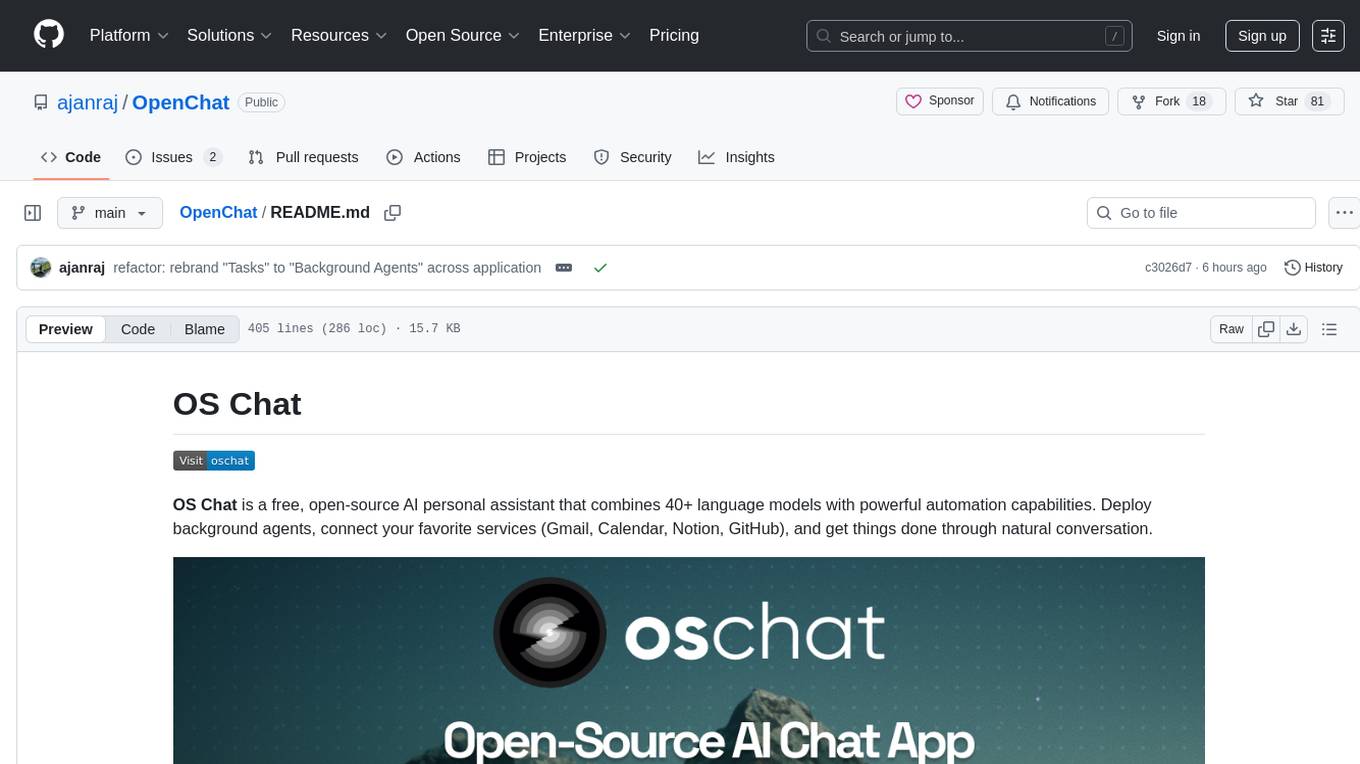Select the Code tab
This screenshot has width=1360, height=764.
(x=71, y=157)
